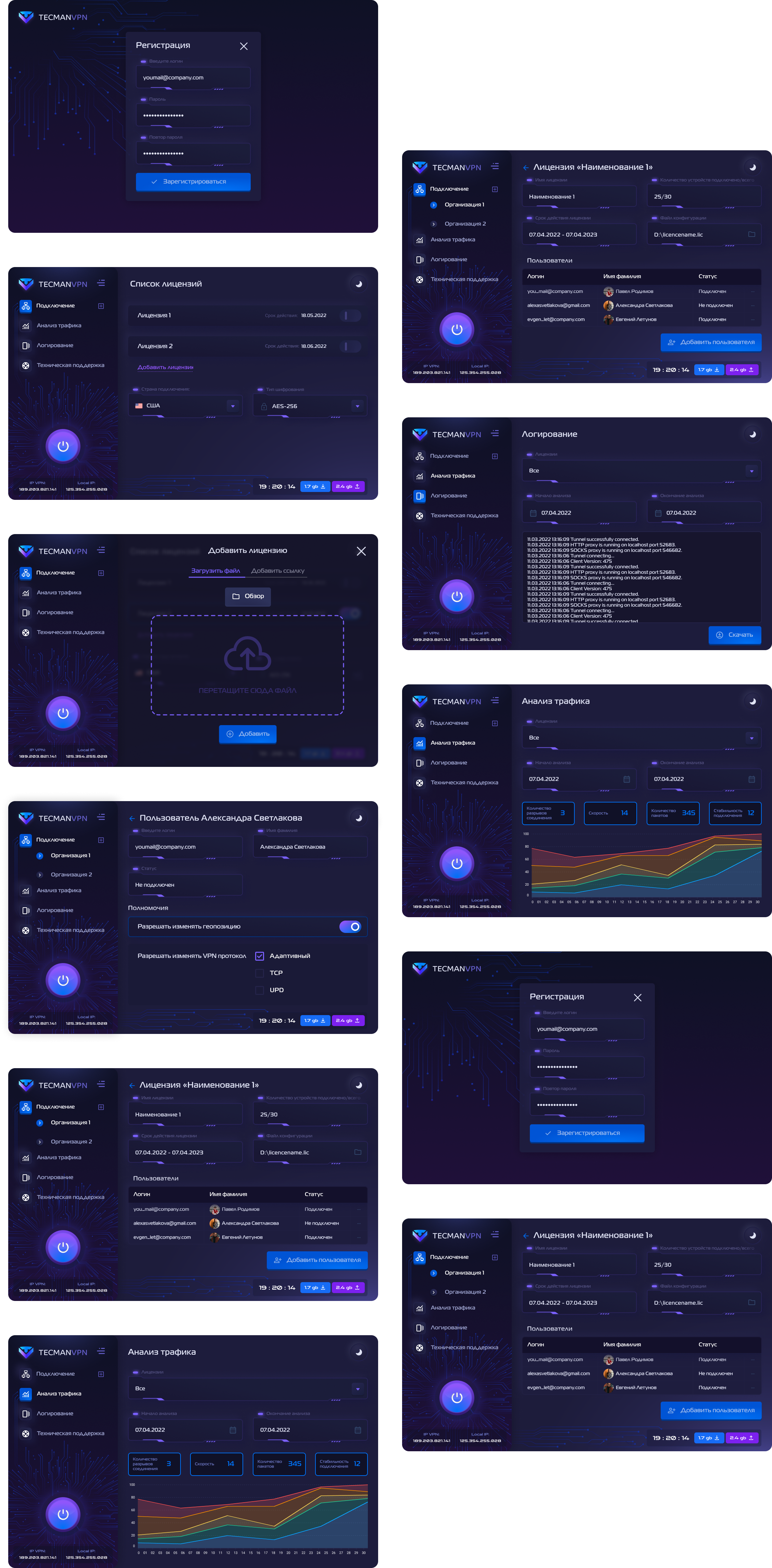The width and height of the screenshot is (772, 1568).
Task: Disable Разрешать изменять геопозицию switch
Action: click(x=350, y=926)
